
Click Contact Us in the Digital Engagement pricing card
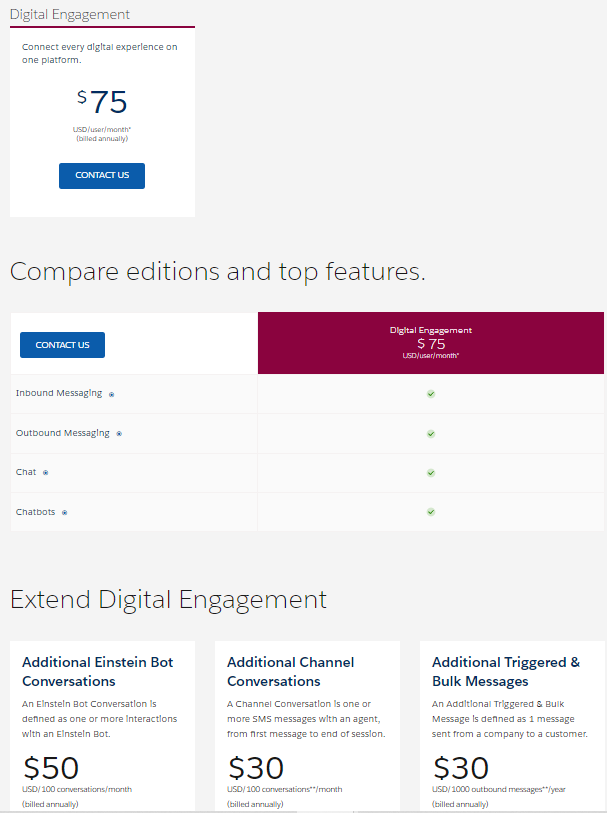[102, 176]
